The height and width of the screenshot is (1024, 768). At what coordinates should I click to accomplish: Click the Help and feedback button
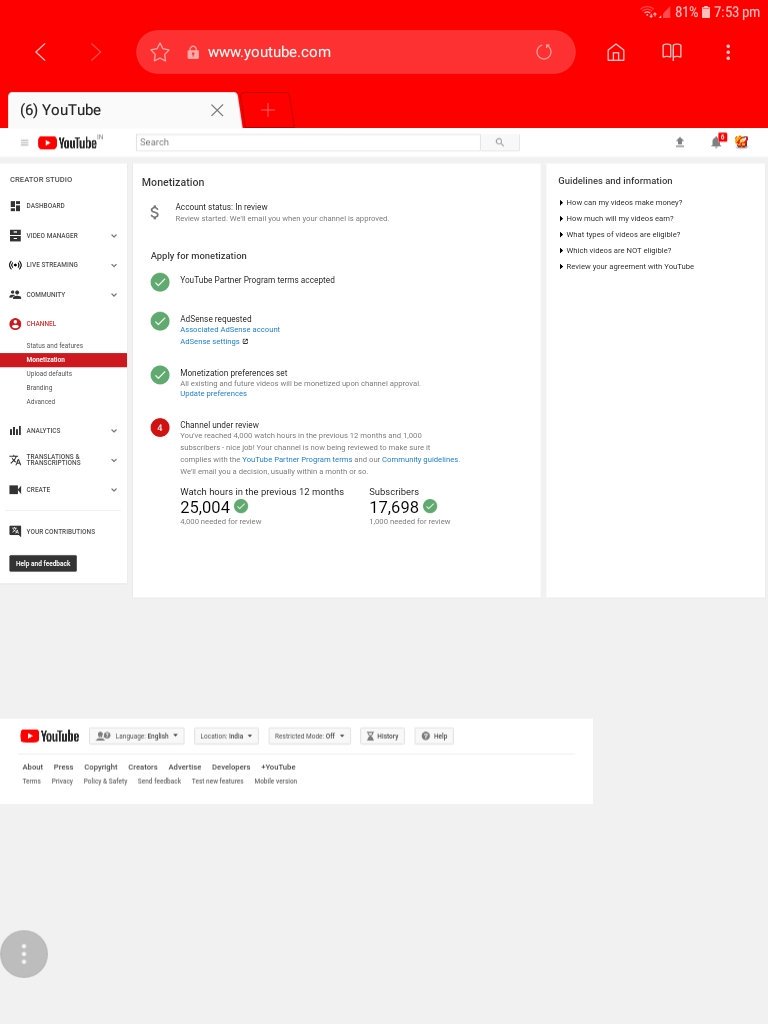click(43, 564)
